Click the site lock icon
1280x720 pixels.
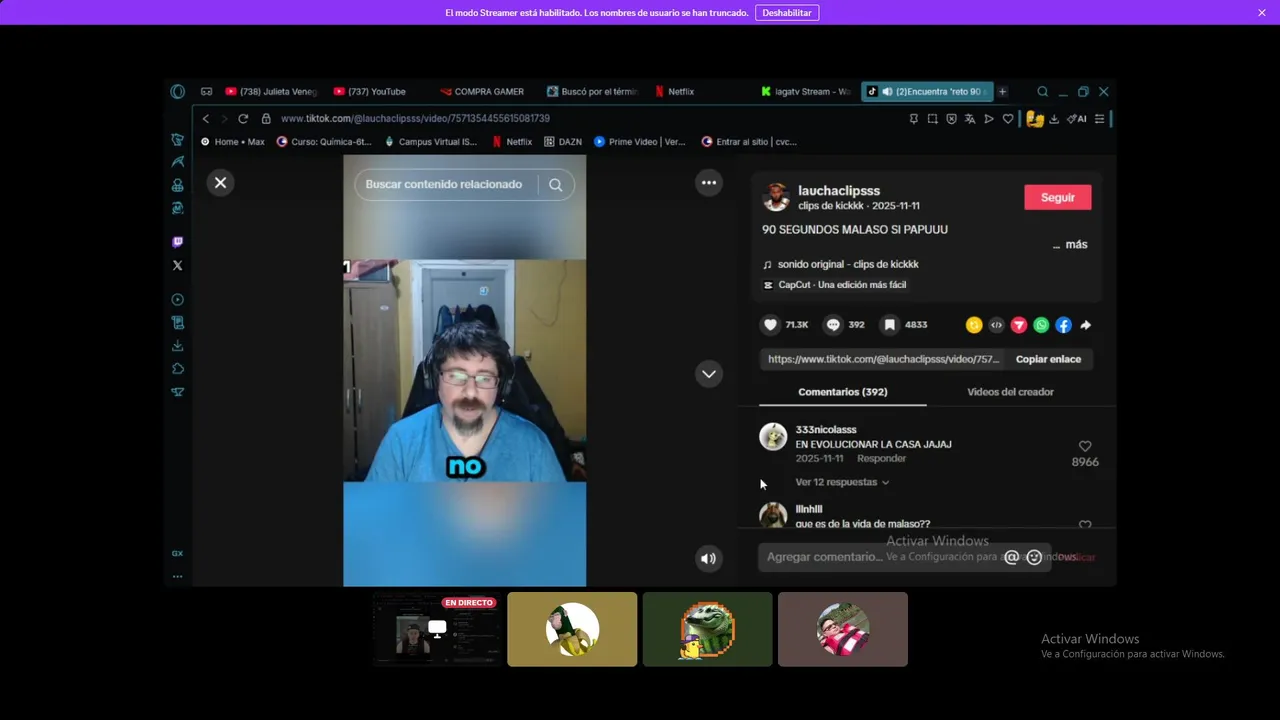(x=266, y=118)
